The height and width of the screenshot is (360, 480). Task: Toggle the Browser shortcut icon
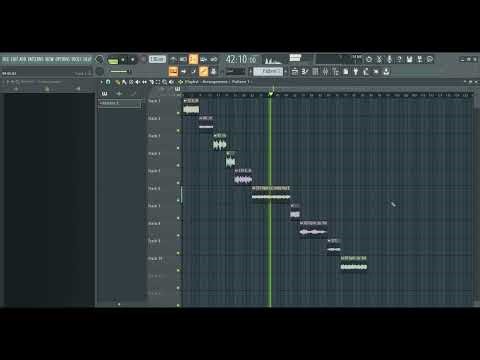click(x=336, y=71)
